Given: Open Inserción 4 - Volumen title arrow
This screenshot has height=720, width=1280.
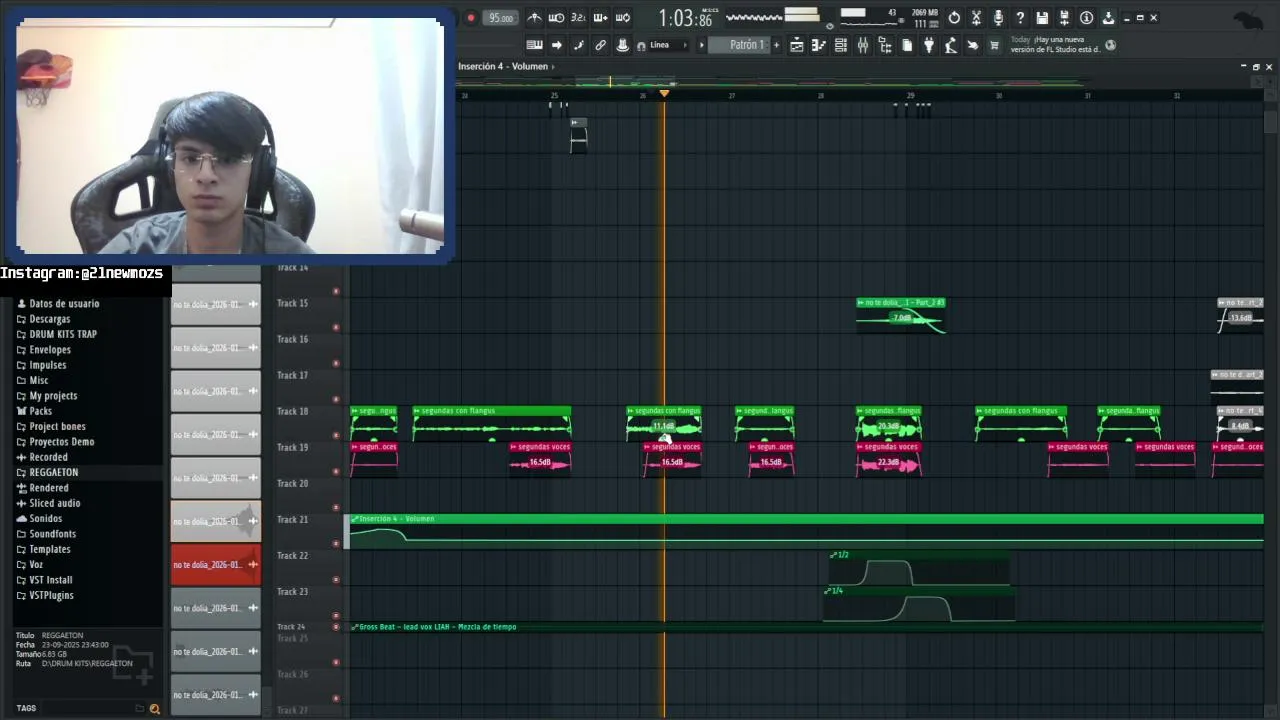Looking at the screenshot, I should coord(553,66).
